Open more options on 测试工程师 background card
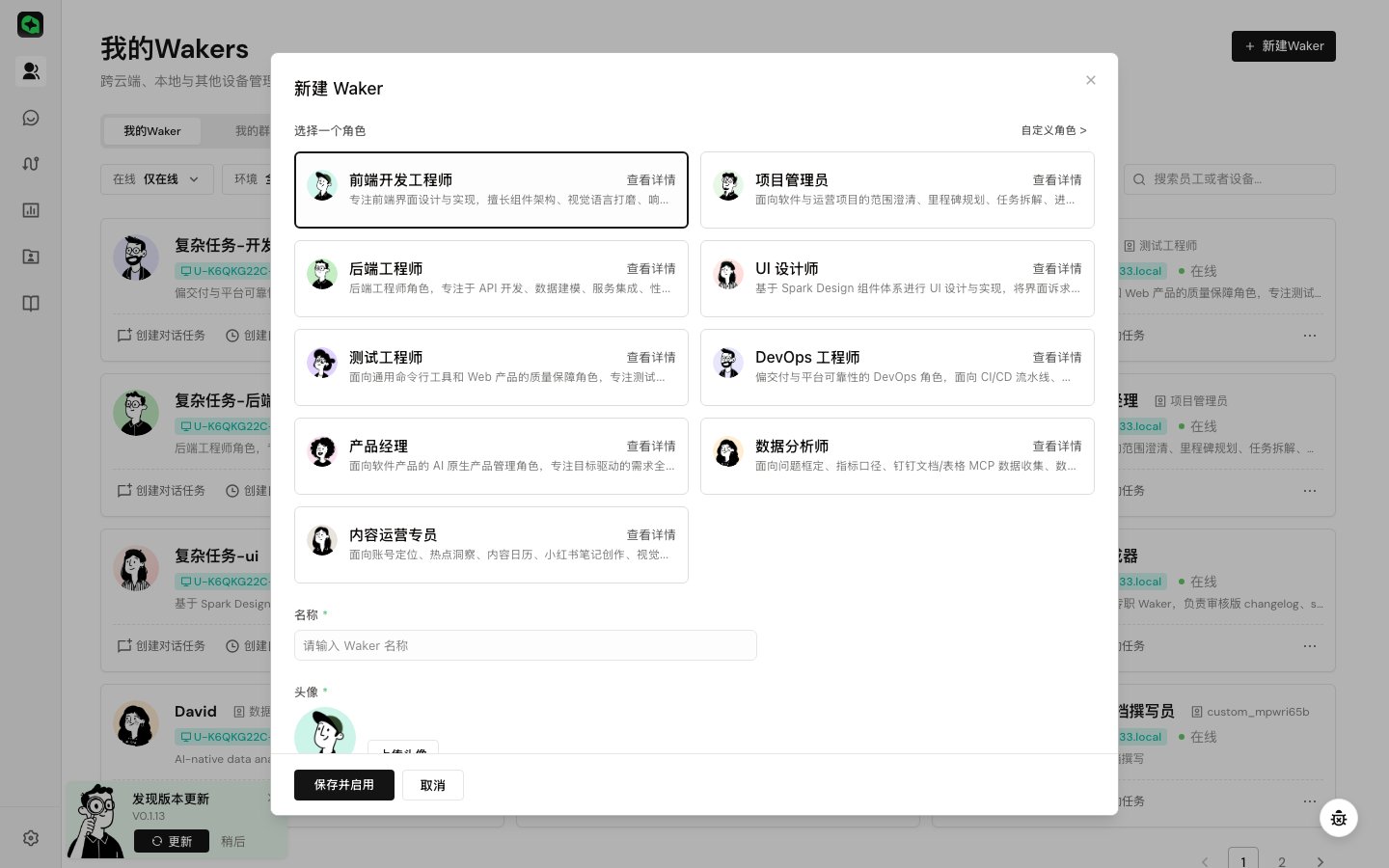Viewport: 1389px width, 868px height. [x=1310, y=336]
